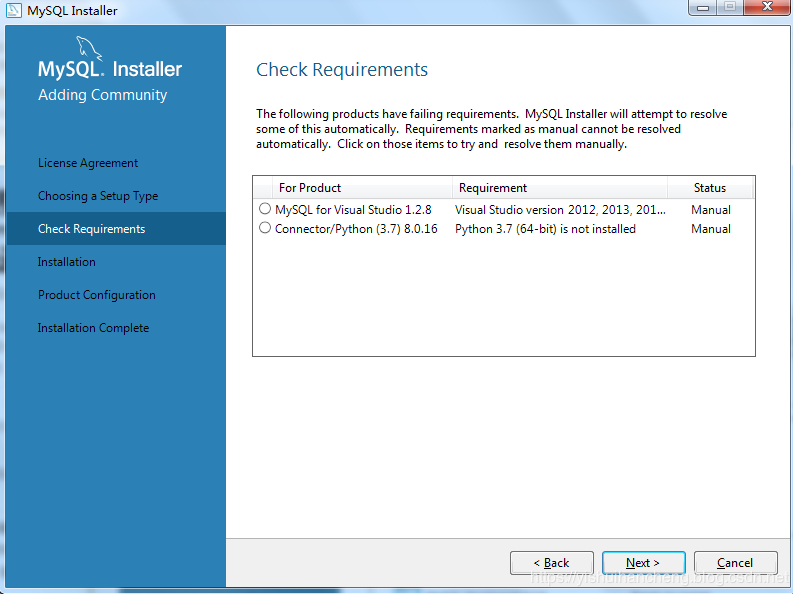The height and width of the screenshot is (594, 793).
Task: Click 'Python 3.7 (64-bit) is not installed' cell
Action: 545,229
